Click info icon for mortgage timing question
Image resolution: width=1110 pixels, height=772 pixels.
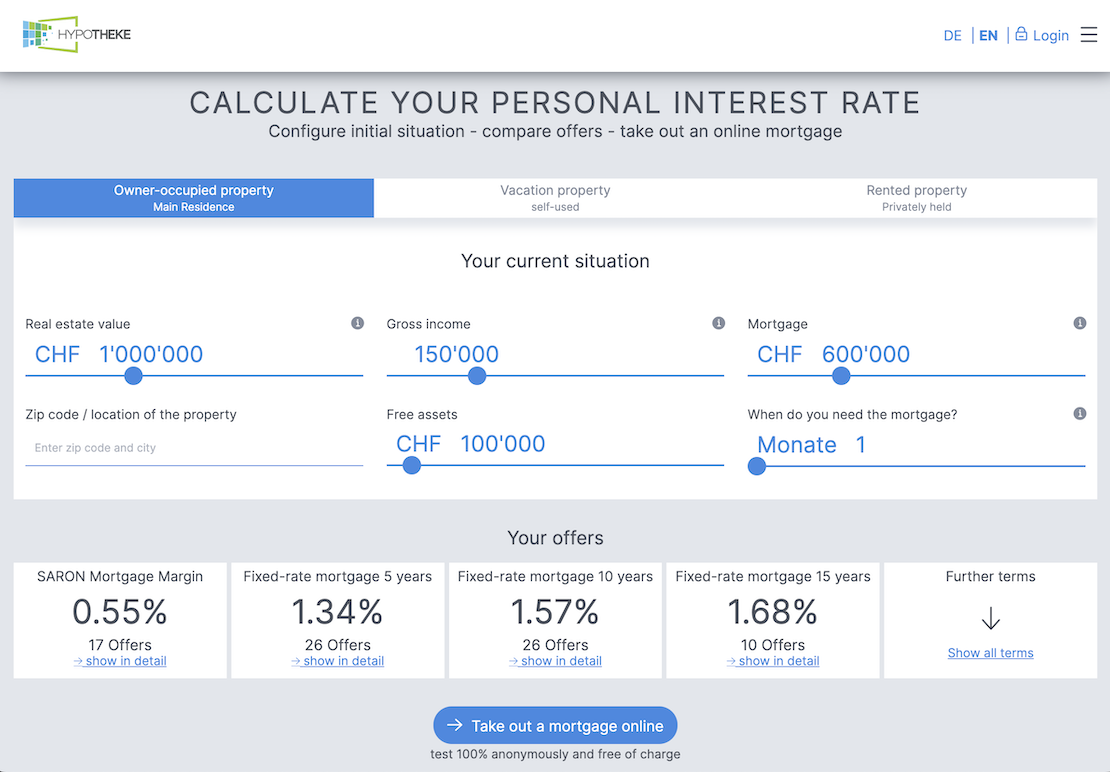coord(1080,414)
